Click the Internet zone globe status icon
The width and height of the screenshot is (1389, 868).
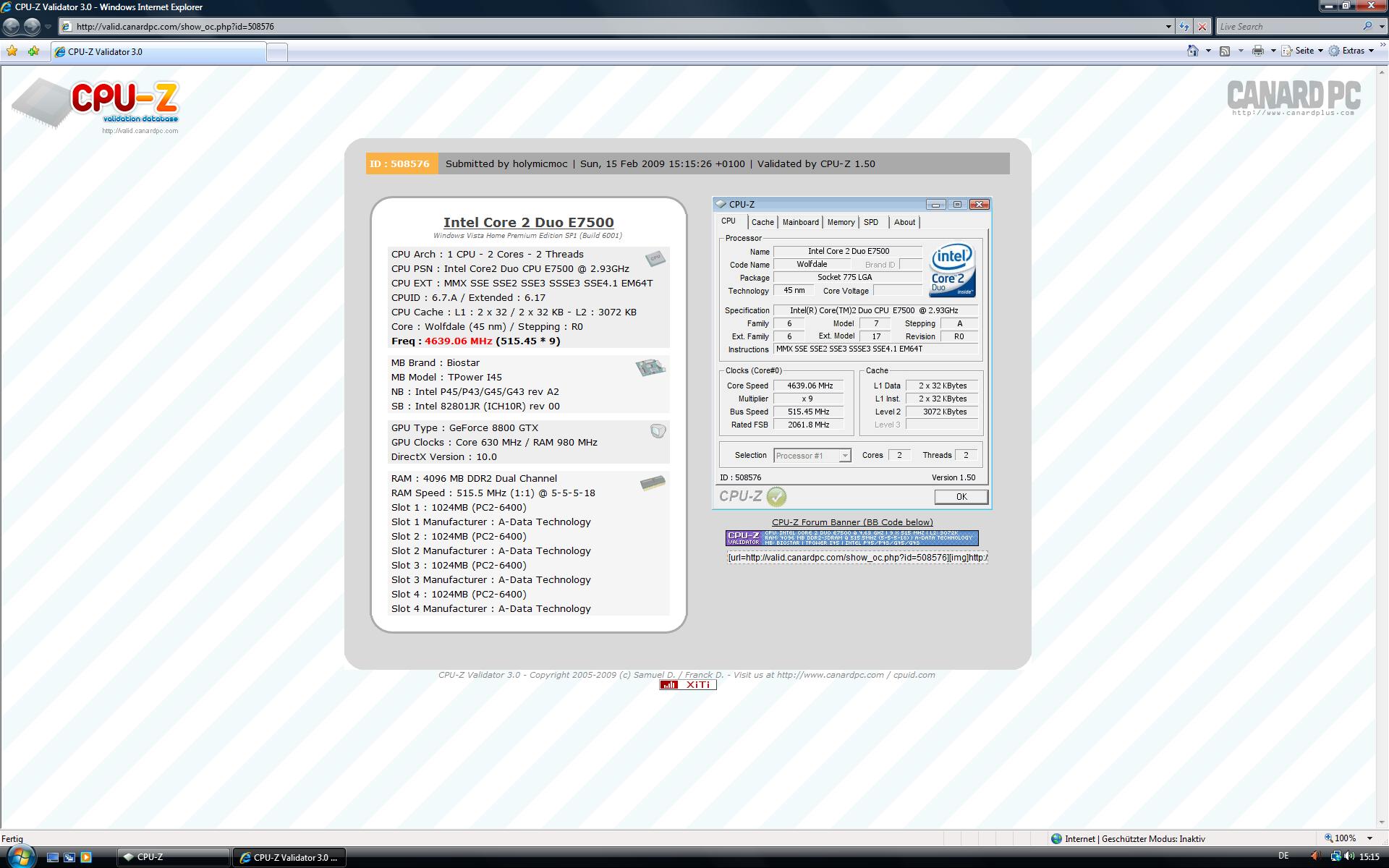pos(1057,839)
